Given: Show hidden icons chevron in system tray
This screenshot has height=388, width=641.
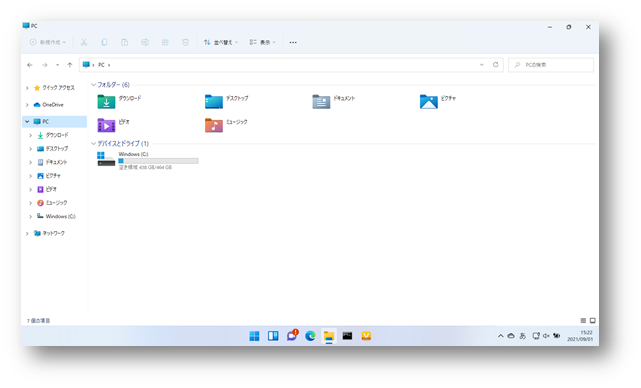Looking at the screenshot, I should pyautogui.click(x=500, y=336).
